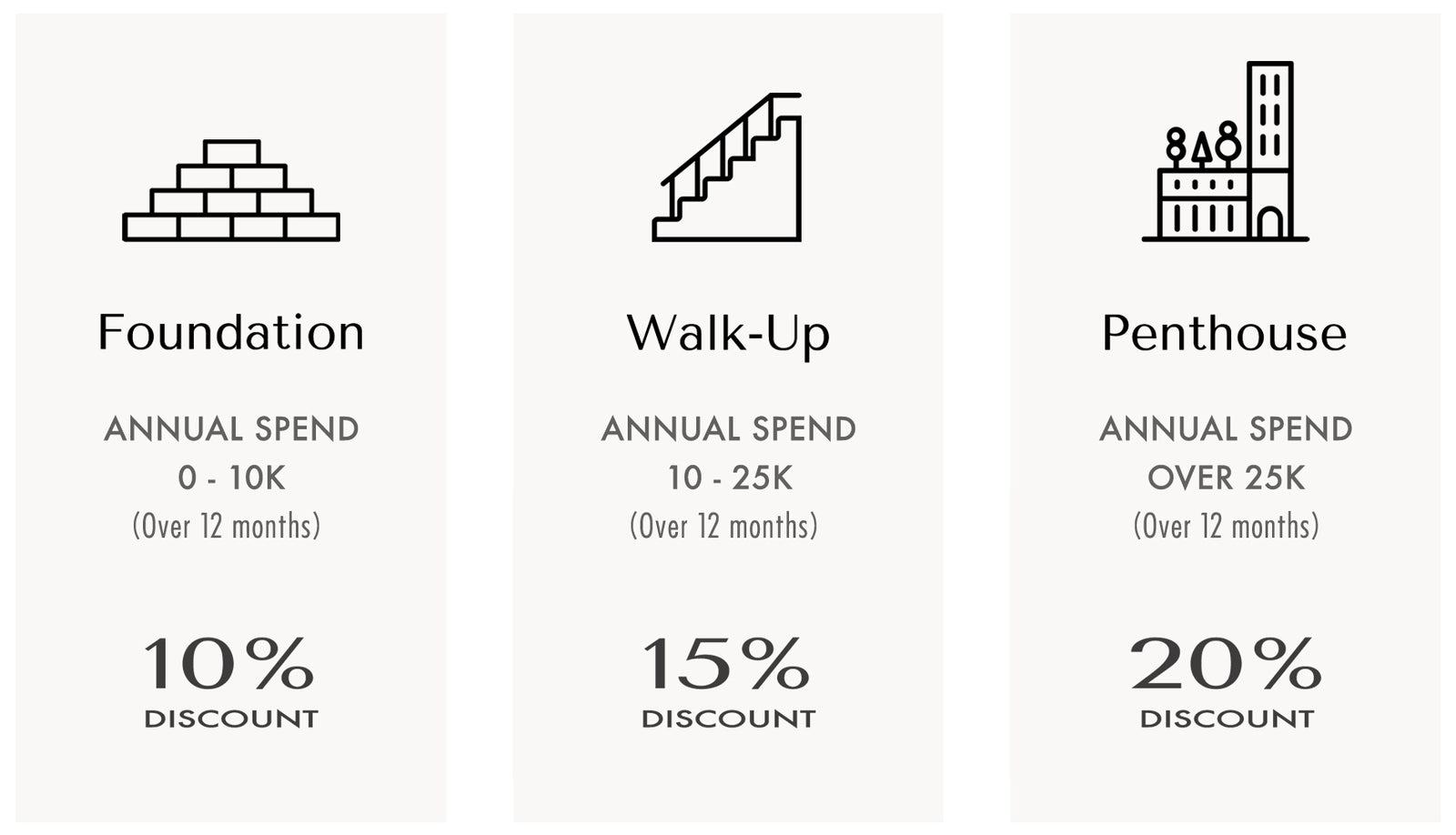Viewport: 1456px width, 835px height.
Task: Select the Foundation tier heading
Action: (231, 333)
